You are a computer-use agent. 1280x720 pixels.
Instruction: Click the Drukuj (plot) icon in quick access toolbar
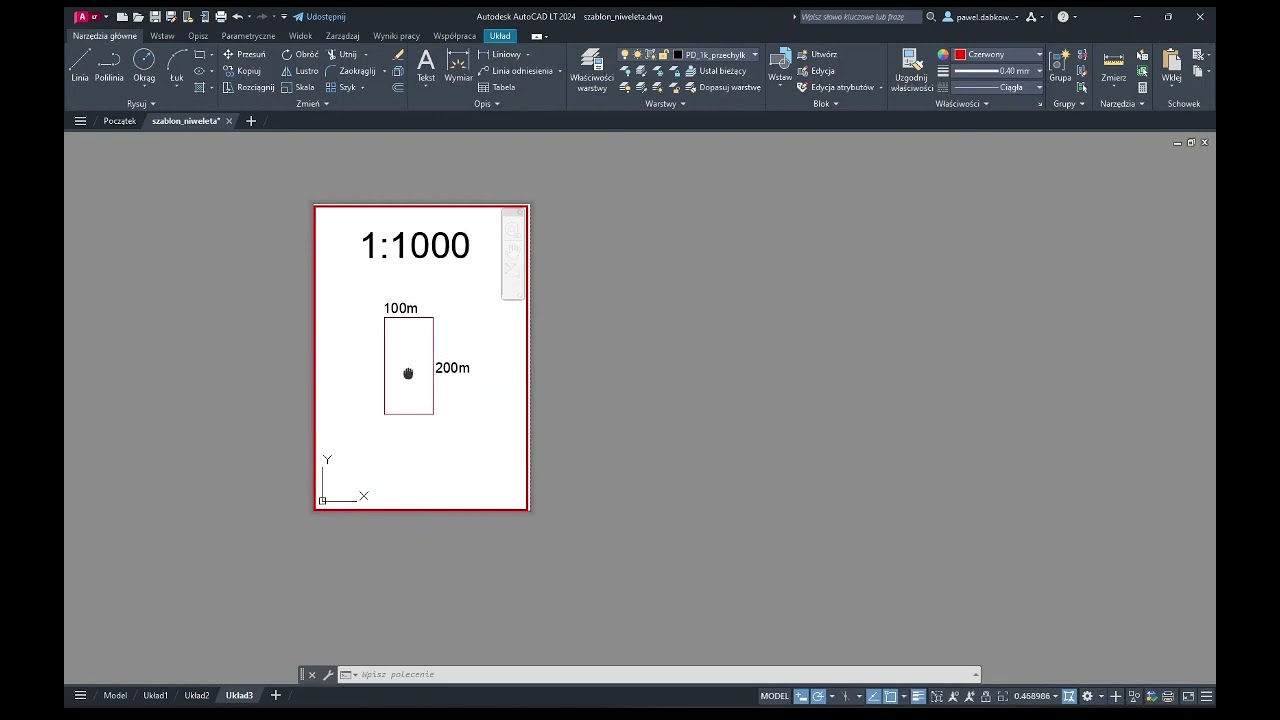pyautogui.click(x=221, y=17)
